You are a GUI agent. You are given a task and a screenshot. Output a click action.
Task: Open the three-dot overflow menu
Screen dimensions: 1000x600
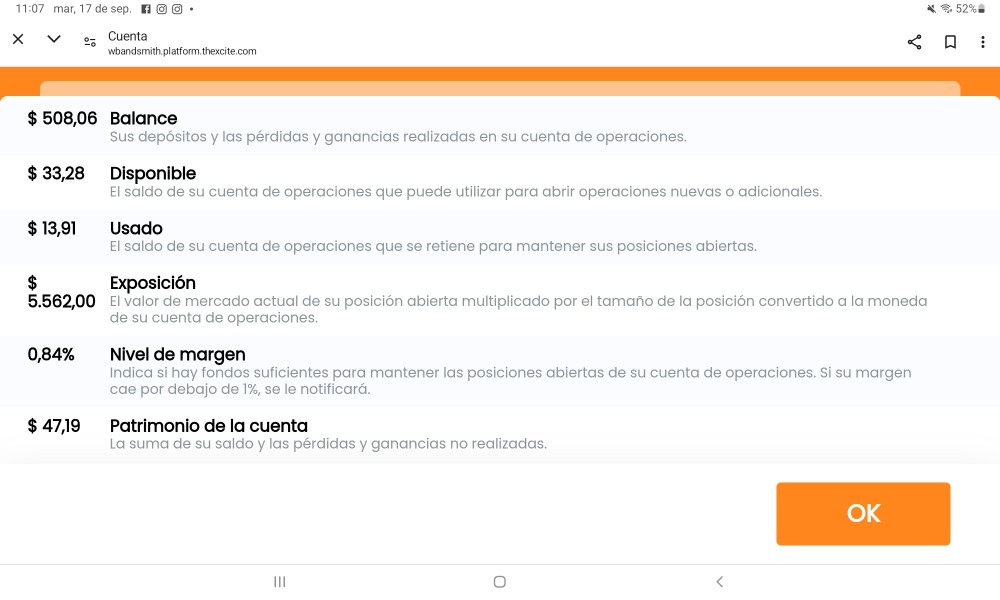(982, 42)
